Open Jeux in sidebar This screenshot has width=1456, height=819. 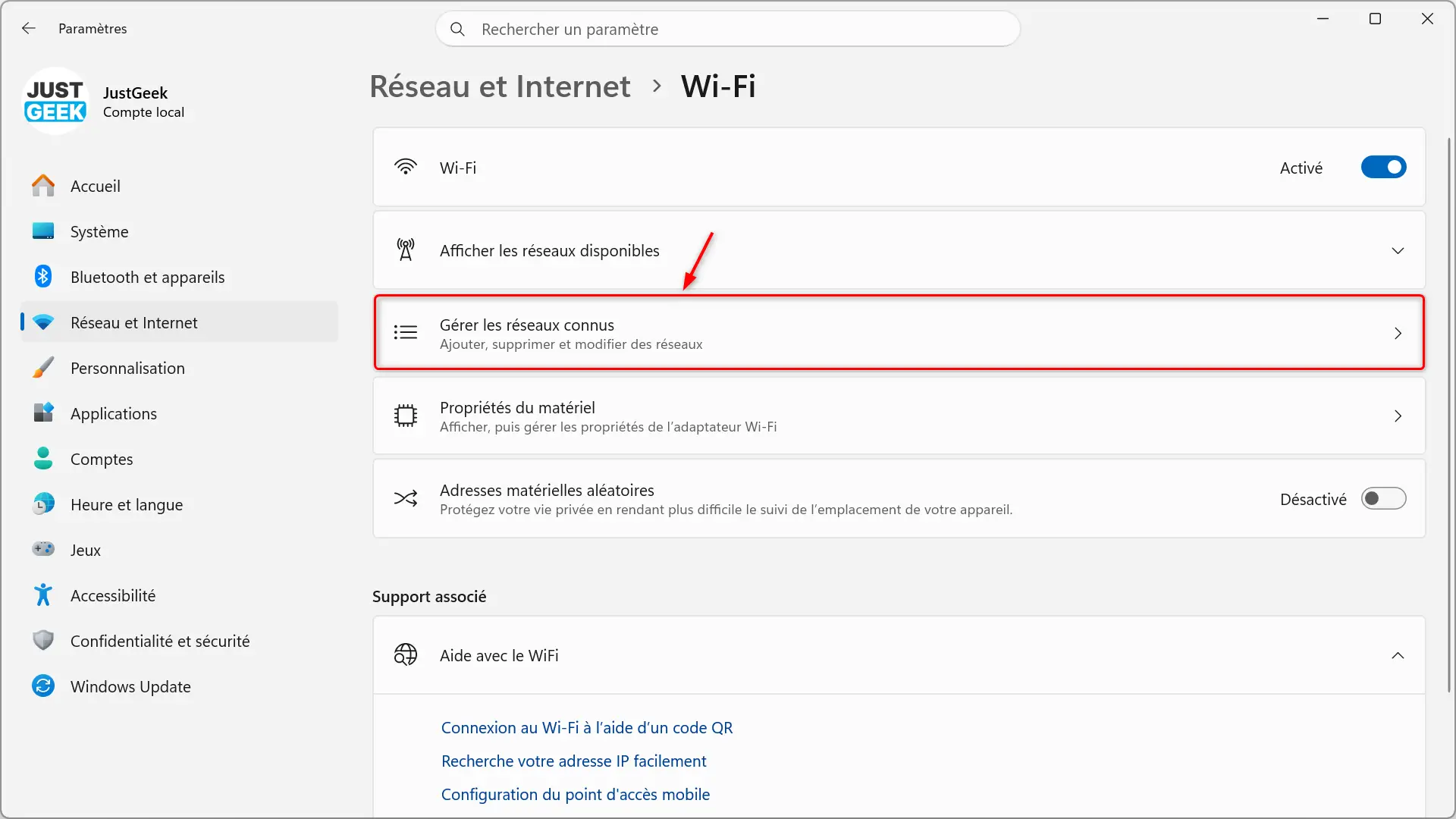(x=179, y=550)
